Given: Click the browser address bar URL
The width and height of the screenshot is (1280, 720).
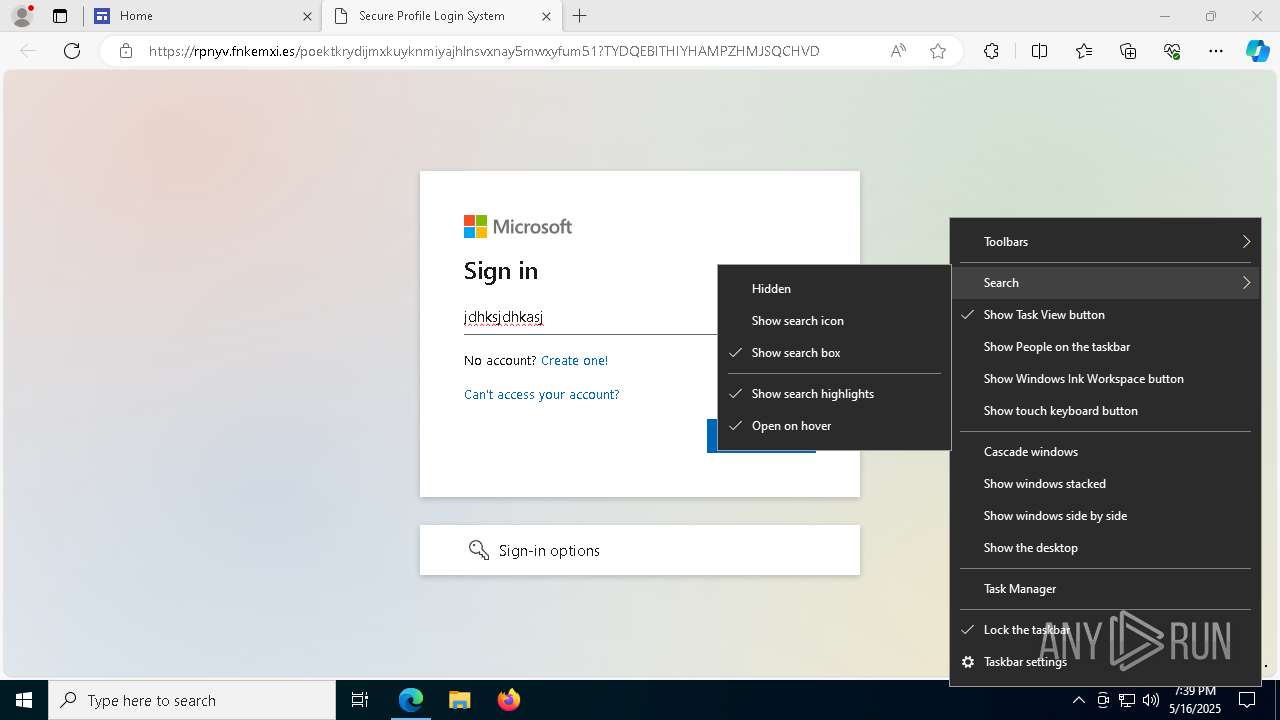Looking at the screenshot, I should (484, 51).
